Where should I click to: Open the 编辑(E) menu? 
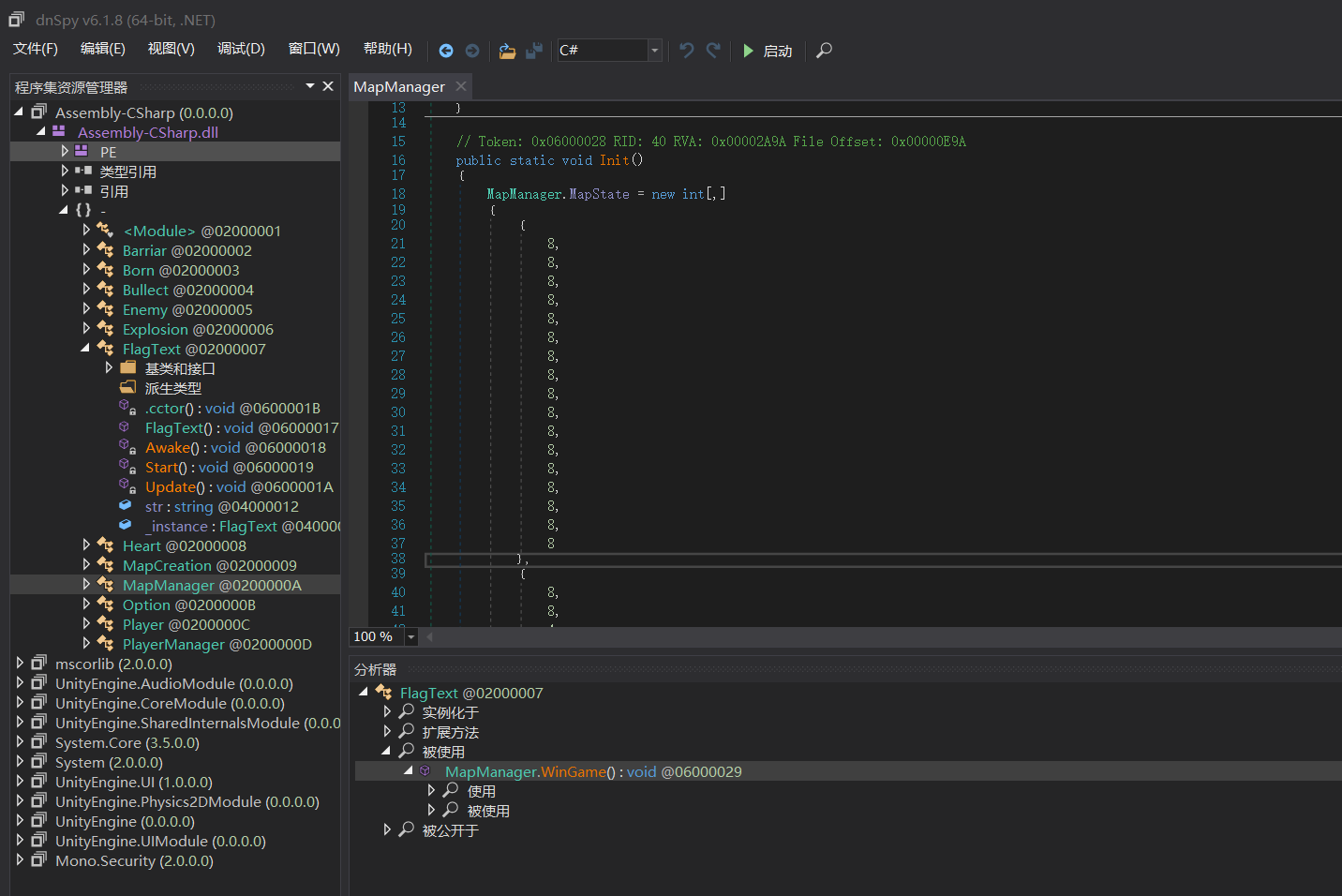[103, 49]
